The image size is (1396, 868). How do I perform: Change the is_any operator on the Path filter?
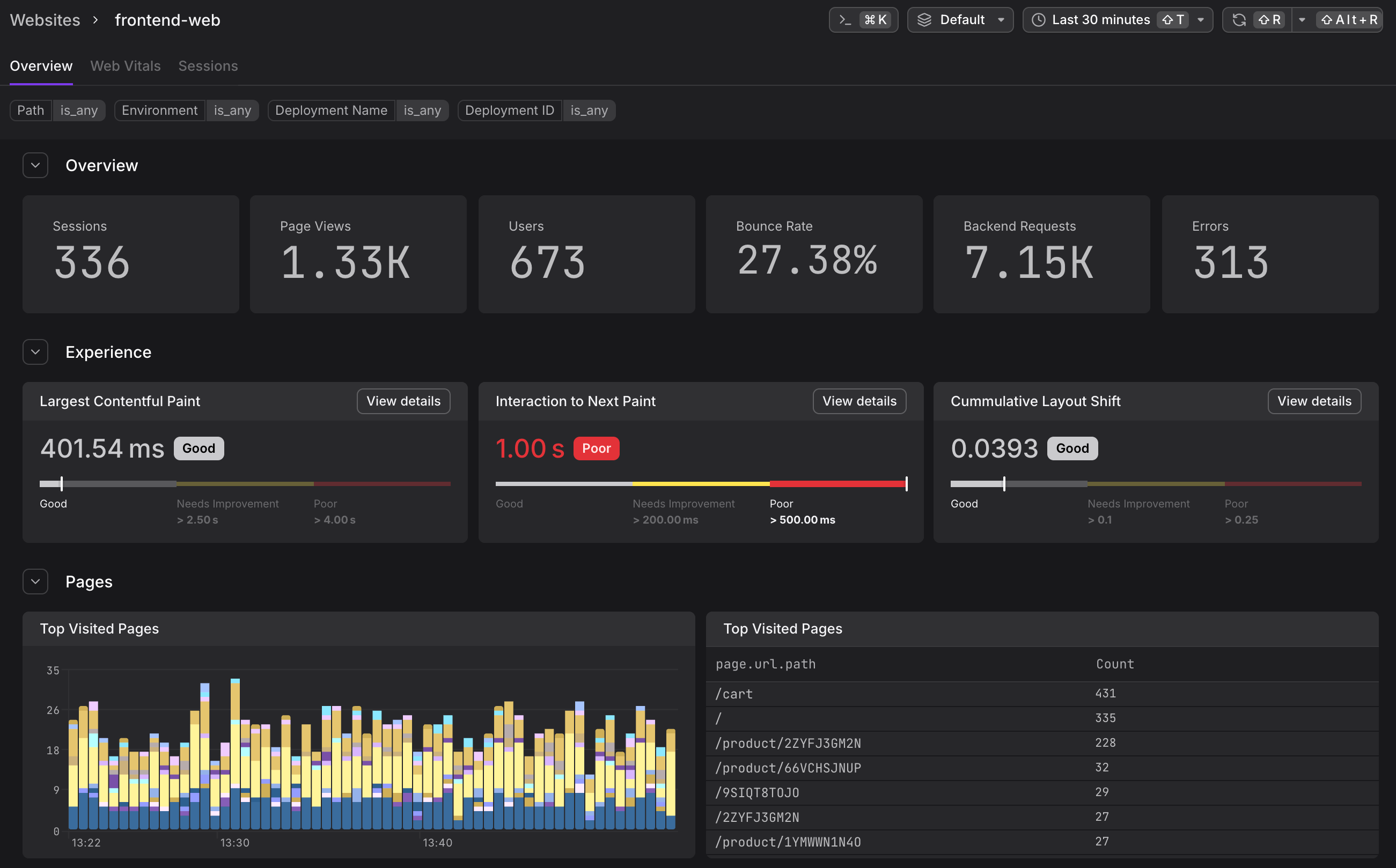pyautogui.click(x=79, y=109)
